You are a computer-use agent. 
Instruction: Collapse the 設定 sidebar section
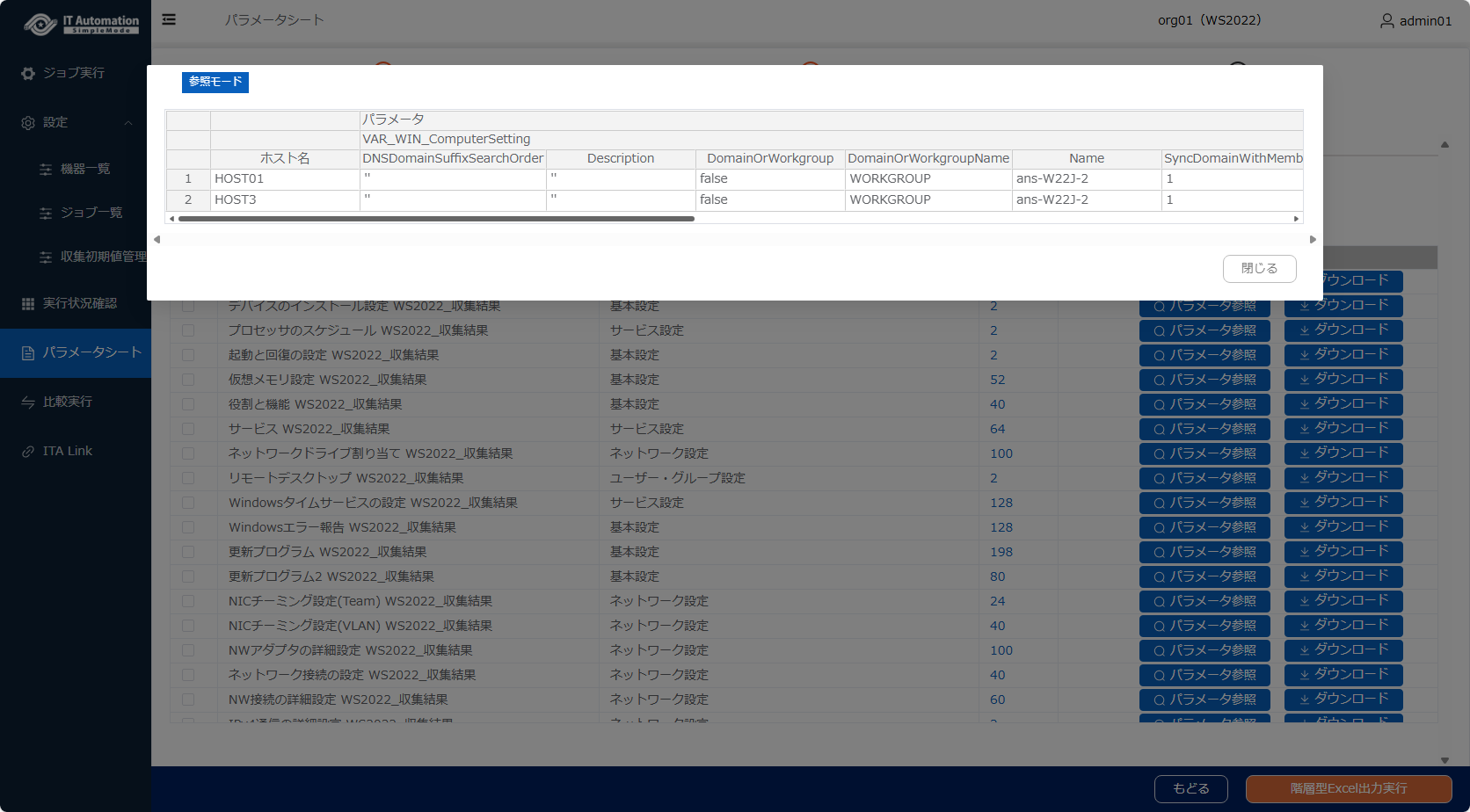[x=128, y=122]
